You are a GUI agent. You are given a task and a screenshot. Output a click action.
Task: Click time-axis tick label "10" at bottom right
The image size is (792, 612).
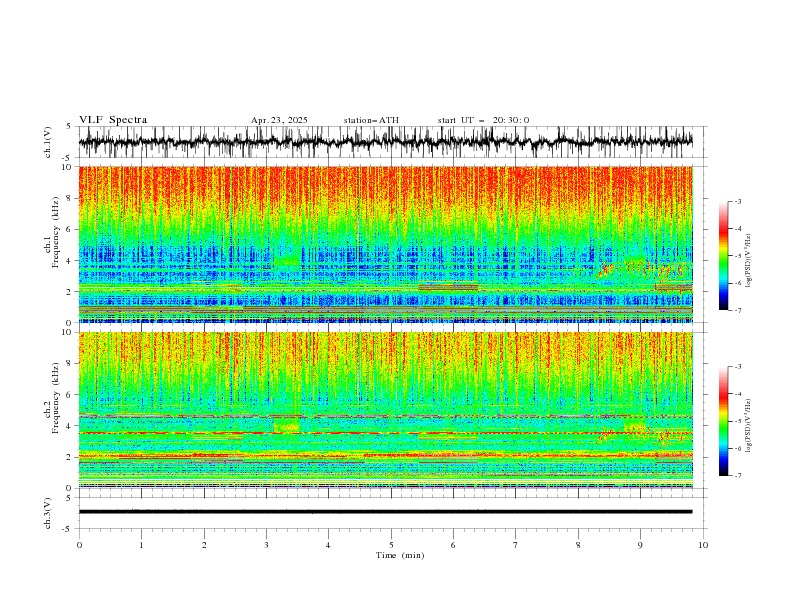coord(703,545)
